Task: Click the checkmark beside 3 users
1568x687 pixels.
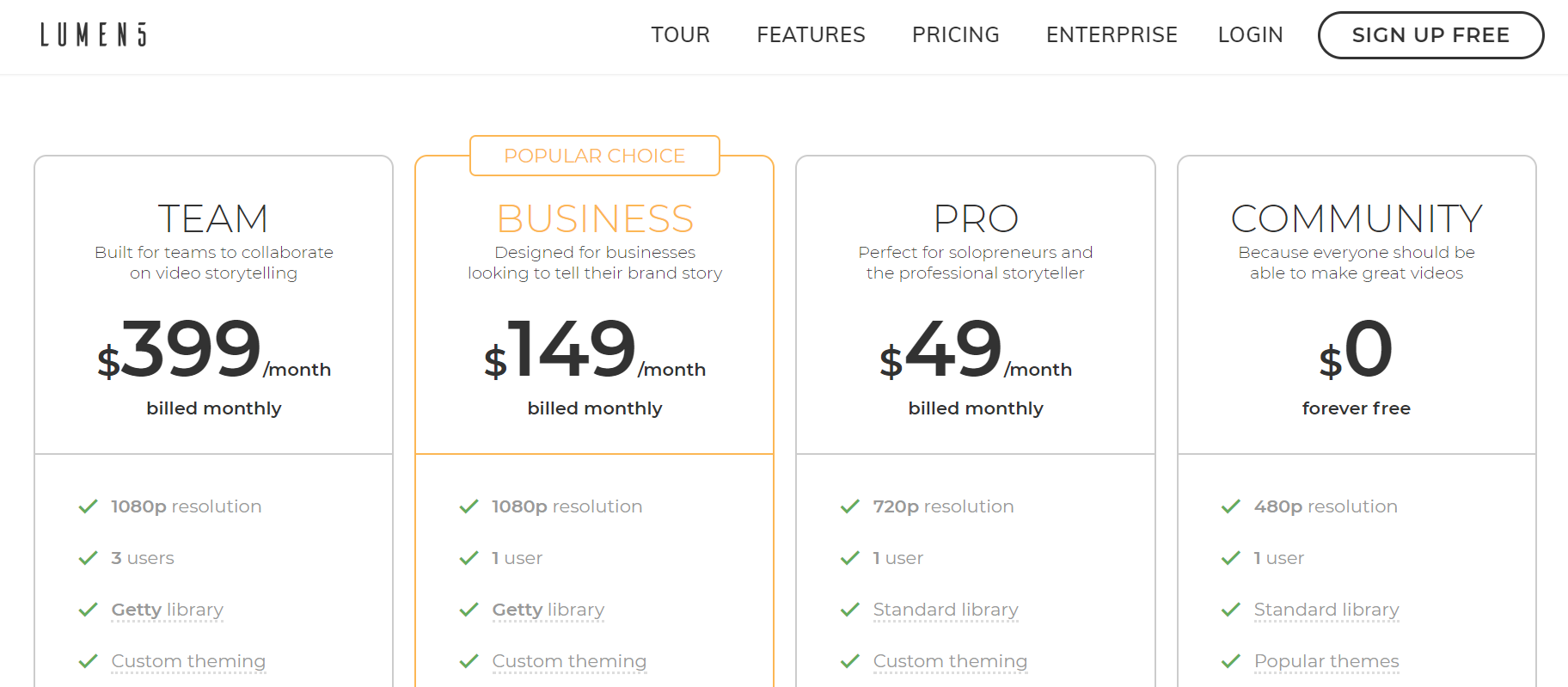Action: [88, 558]
